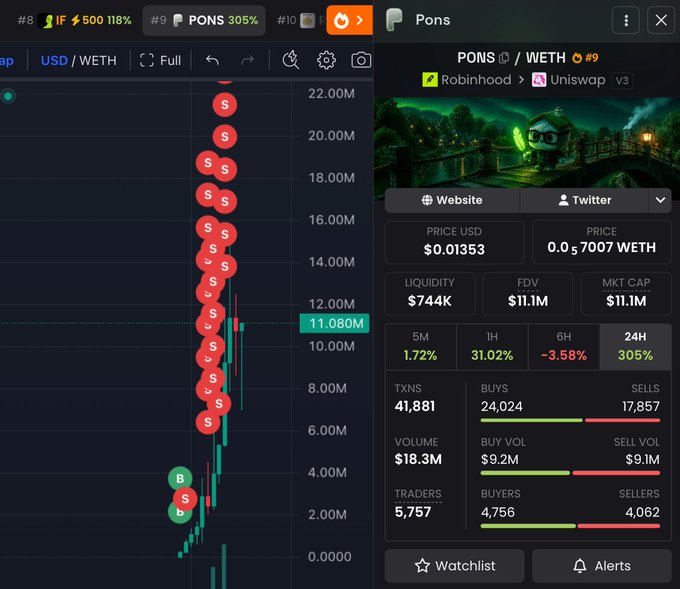Close the Pons details panel
This screenshot has height=589, width=680.
pos(661,20)
